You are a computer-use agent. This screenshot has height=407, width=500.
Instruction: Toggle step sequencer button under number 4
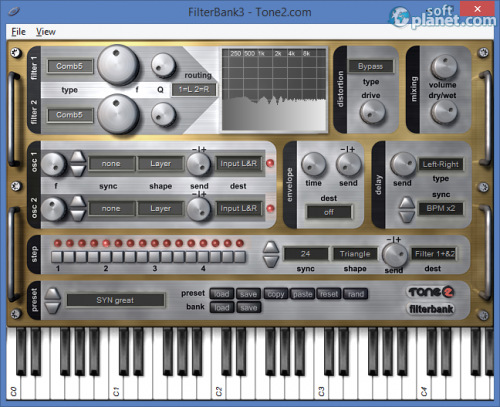[203, 257]
